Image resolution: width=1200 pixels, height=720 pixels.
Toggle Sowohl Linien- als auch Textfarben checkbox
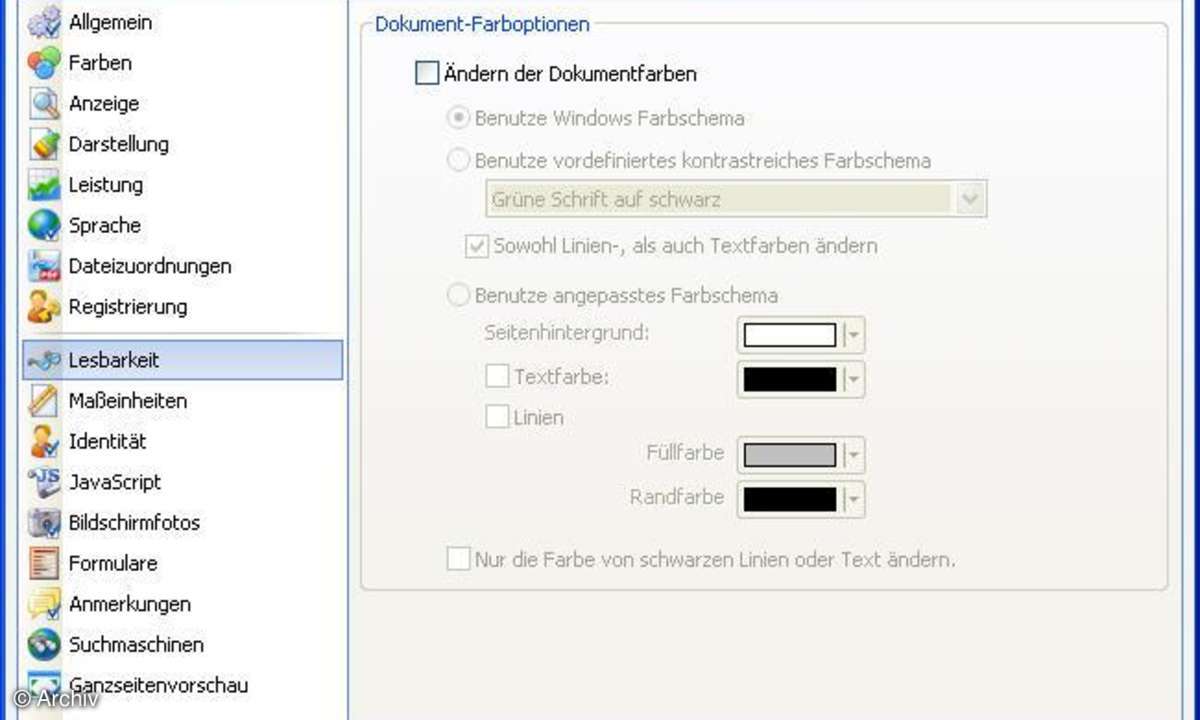click(476, 245)
